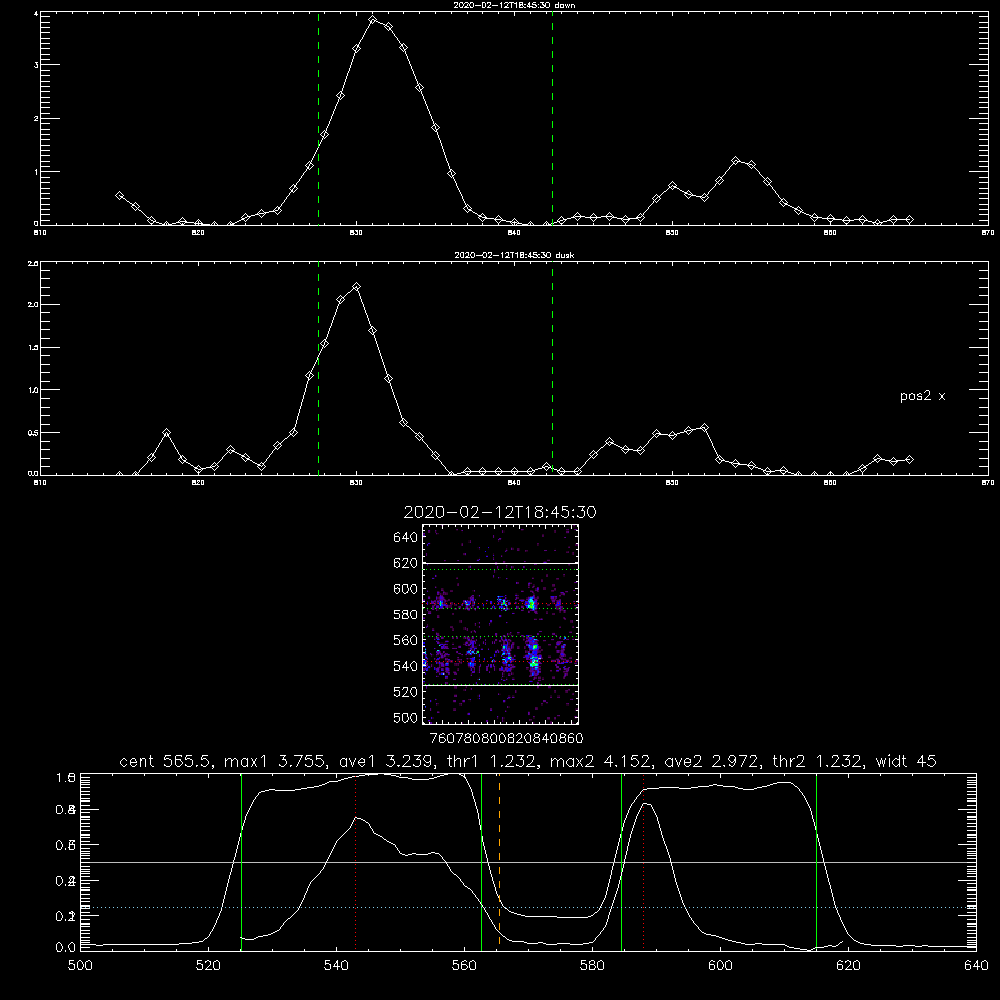Click the highest diamond point of the dusk curve
The height and width of the screenshot is (1000, 1000).
click(357, 287)
